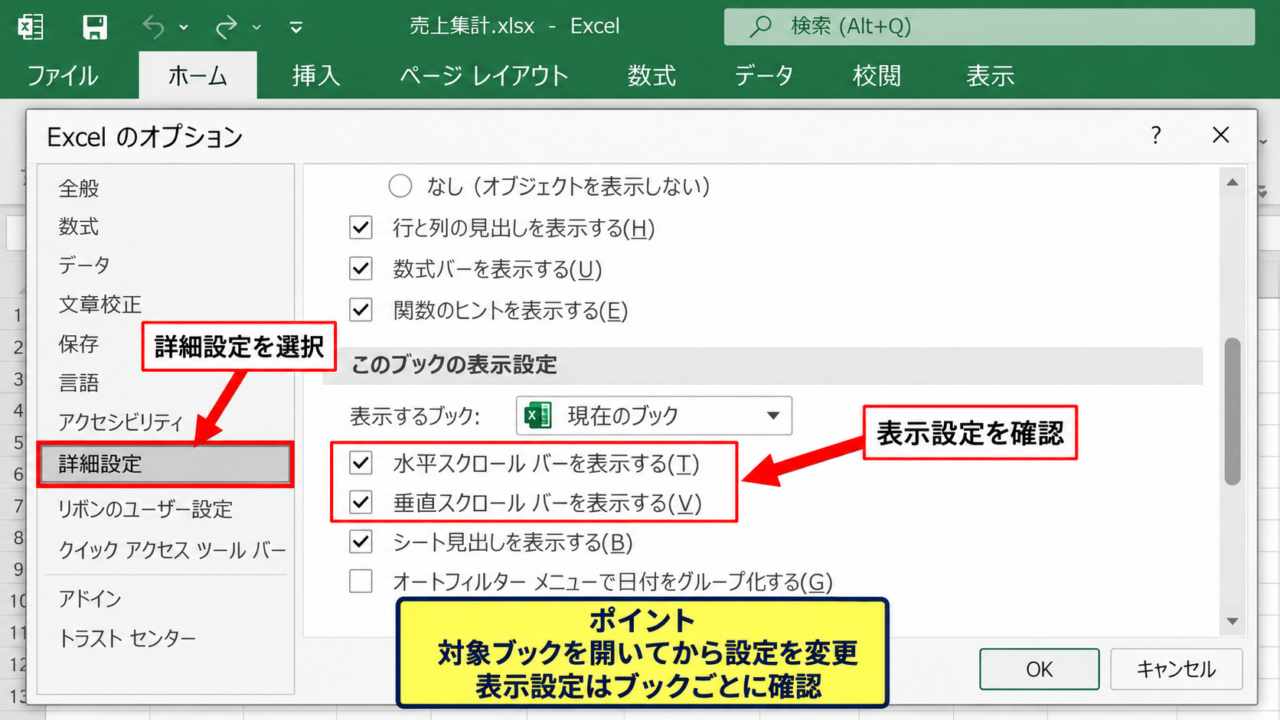Select リボンのユーザー設定 category
1280x720 pixels.
click(x=166, y=510)
